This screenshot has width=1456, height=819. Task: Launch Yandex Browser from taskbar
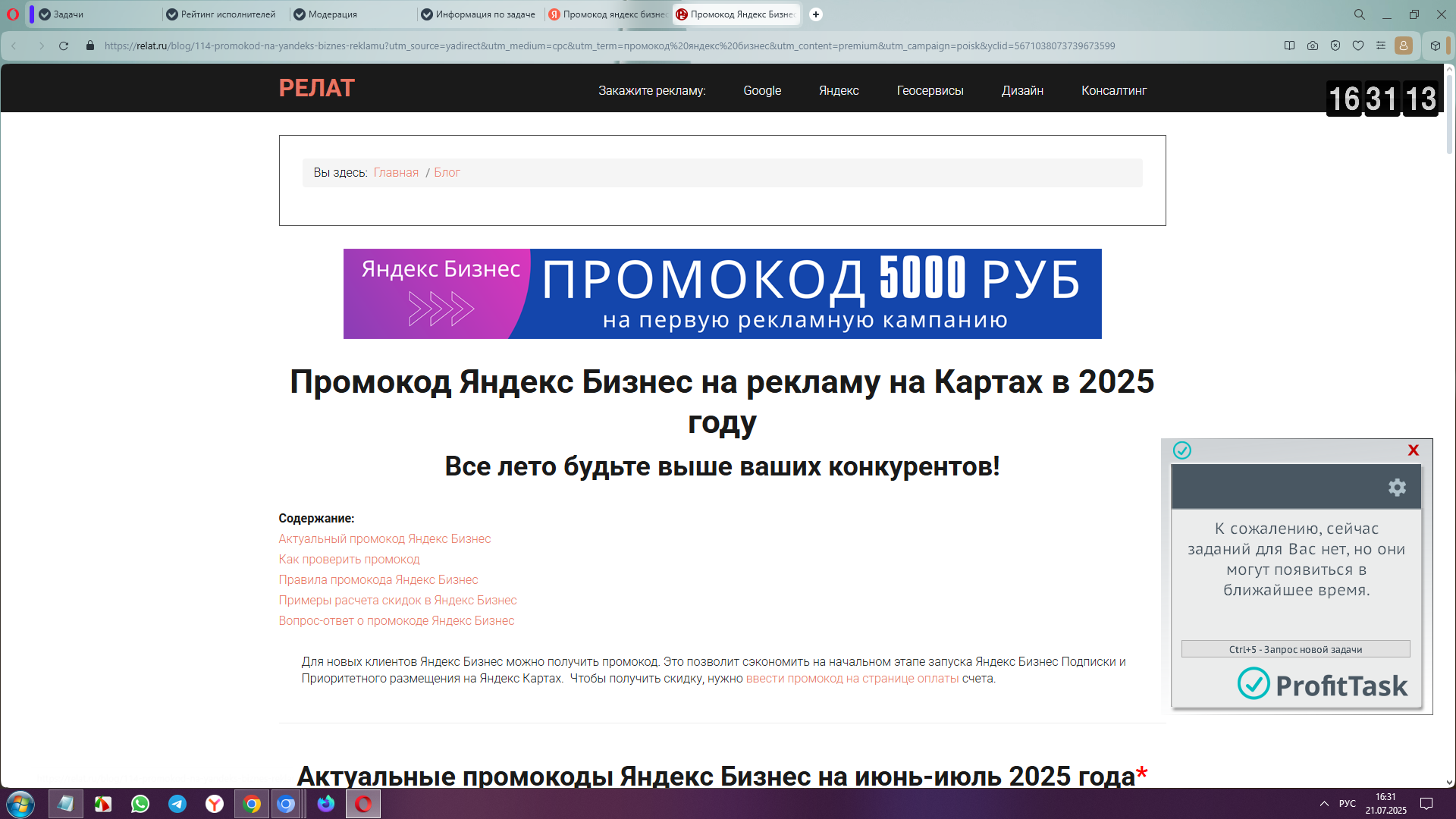click(x=215, y=804)
